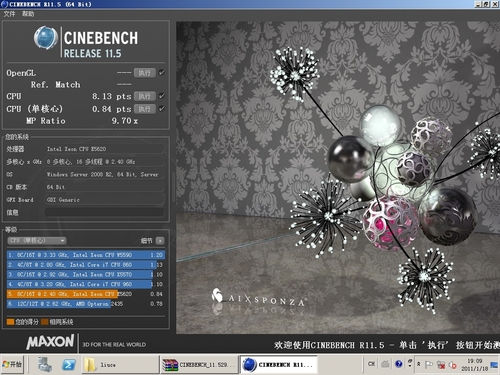Click the CPU score 8.13 pts
This screenshot has width=500, height=375.
(x=111, y=96)
